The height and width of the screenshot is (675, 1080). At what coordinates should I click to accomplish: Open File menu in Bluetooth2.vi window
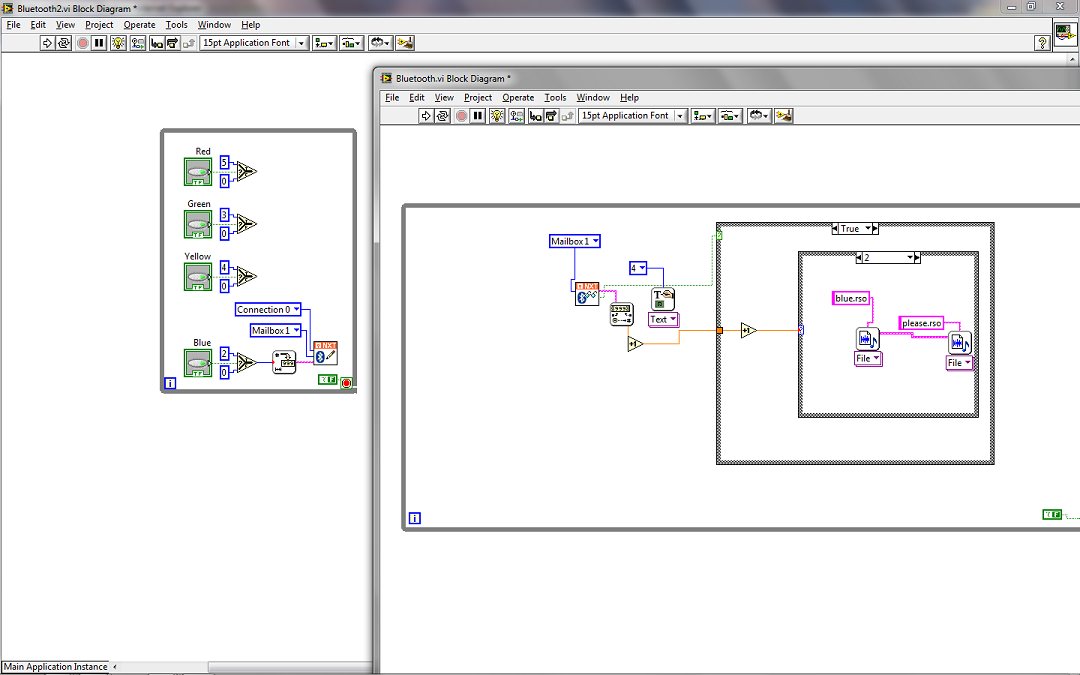pos(13,25)
